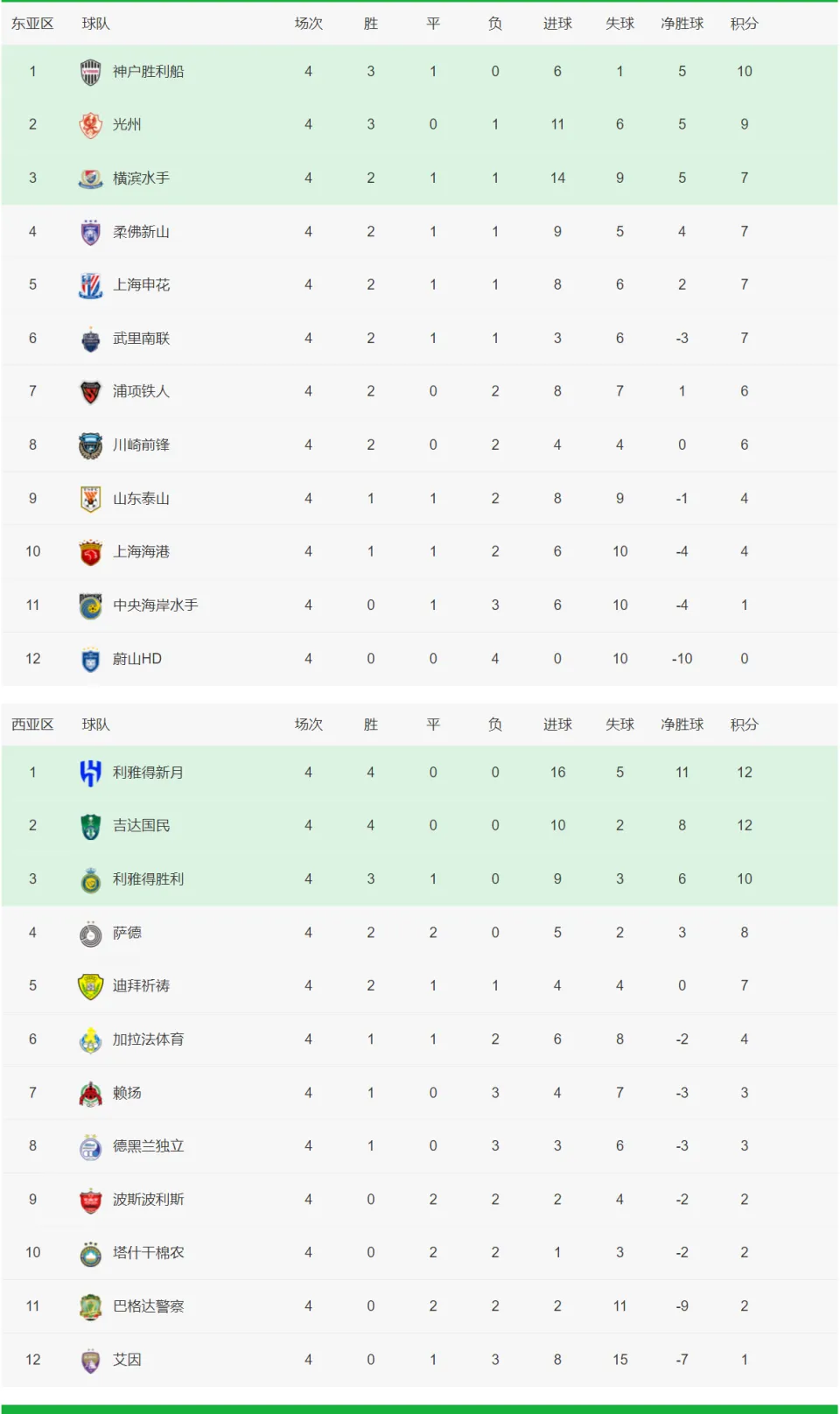The height and width of the screenshot is (1414, 840).
Task: Open the 横滨水手 team name link
Action: [x=141, y=178]
